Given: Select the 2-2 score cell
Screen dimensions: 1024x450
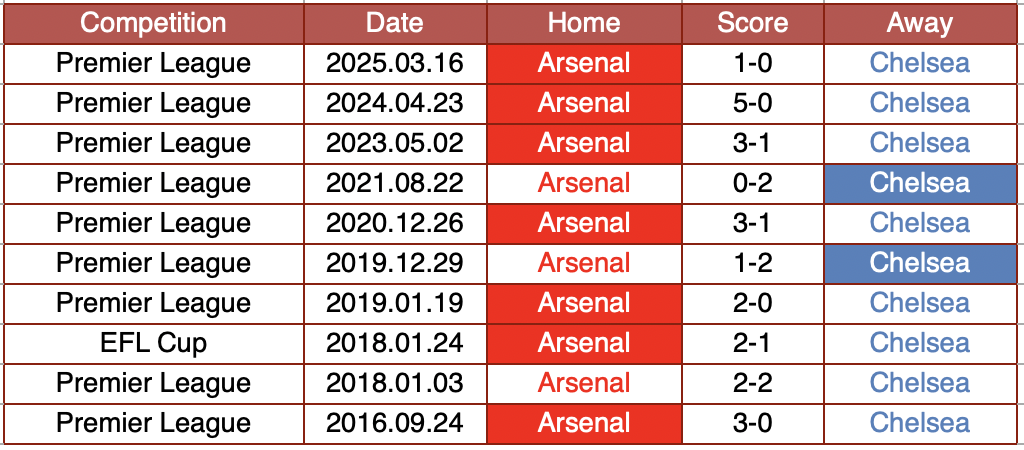Looking at the screenshot, I should pyautogui.click(x=752, y=383).
